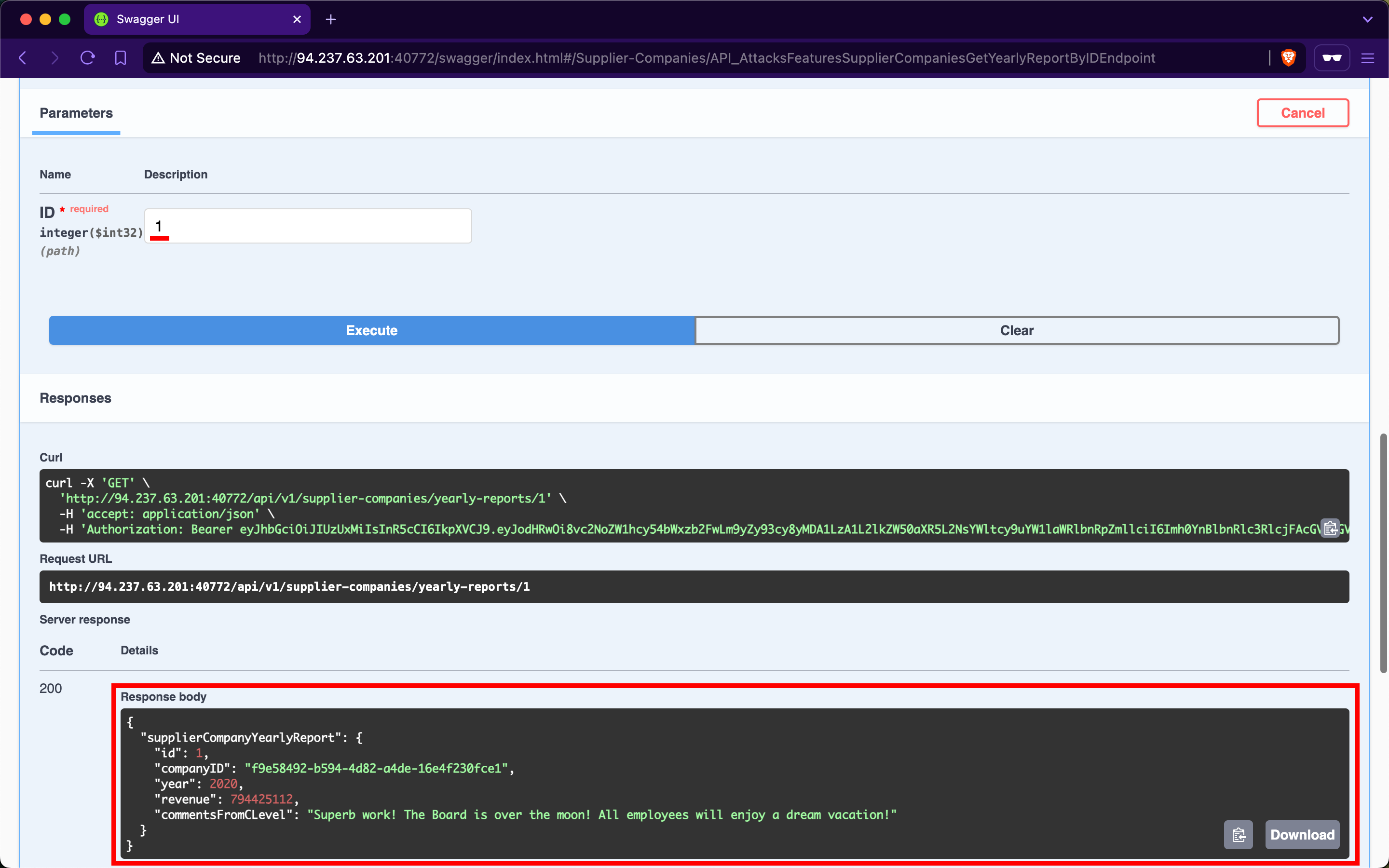Viewport: 1389px width, 868px height.
Task: Click the Responses section heading
Action: click(75, 398)
